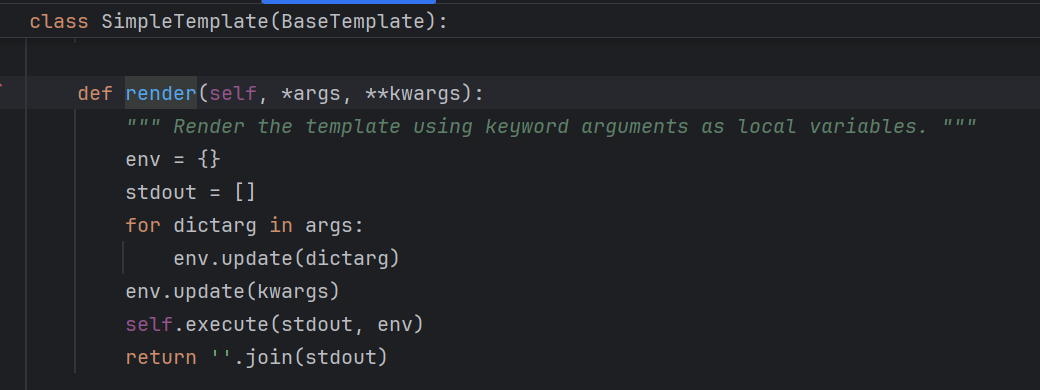The width and height of the screenshot is (1040, 390).
Task: Click env.update(dictarg) inside the loop
Action: coord(287,258)
